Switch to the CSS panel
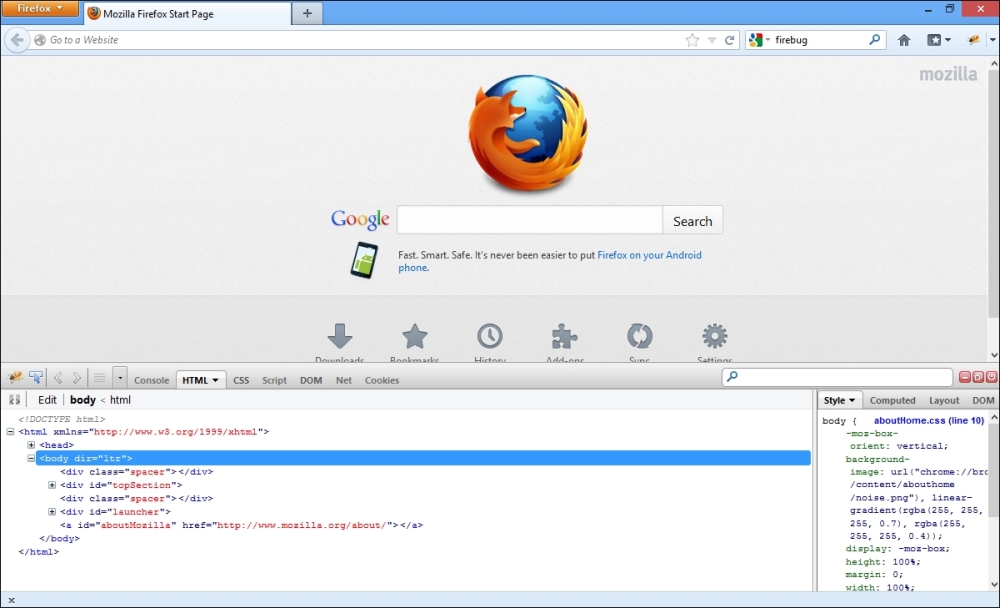 point(241,380)
